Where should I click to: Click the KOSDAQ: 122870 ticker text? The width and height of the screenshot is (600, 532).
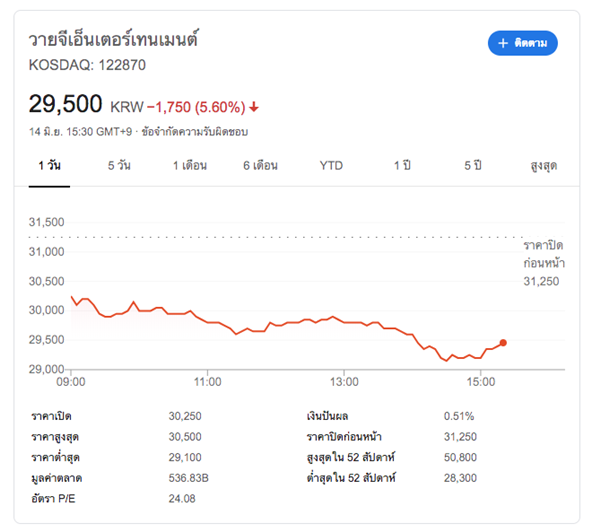[87, 65]
